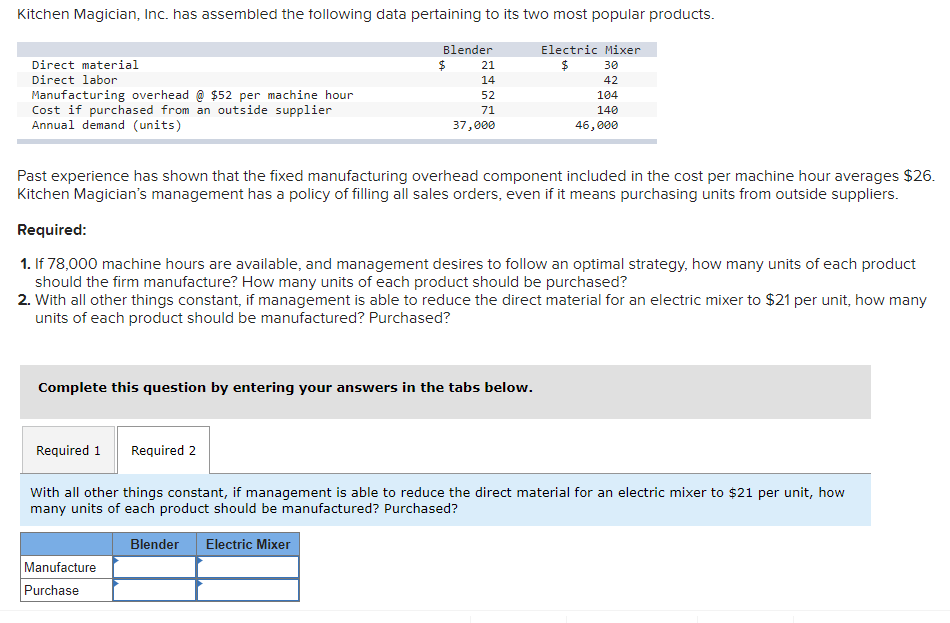Click the Blender header in answer table
950x623 pixels.
[154, 544]
